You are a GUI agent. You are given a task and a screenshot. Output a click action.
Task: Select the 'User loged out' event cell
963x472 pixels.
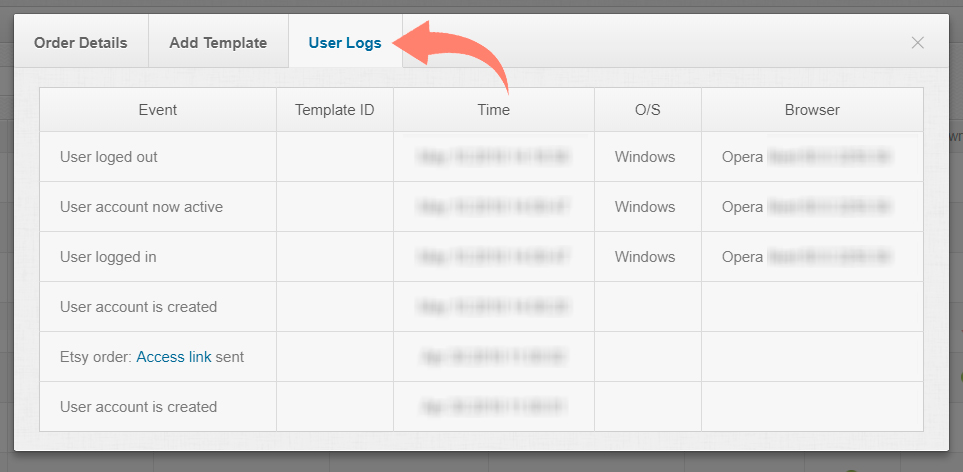coord(109,157)
